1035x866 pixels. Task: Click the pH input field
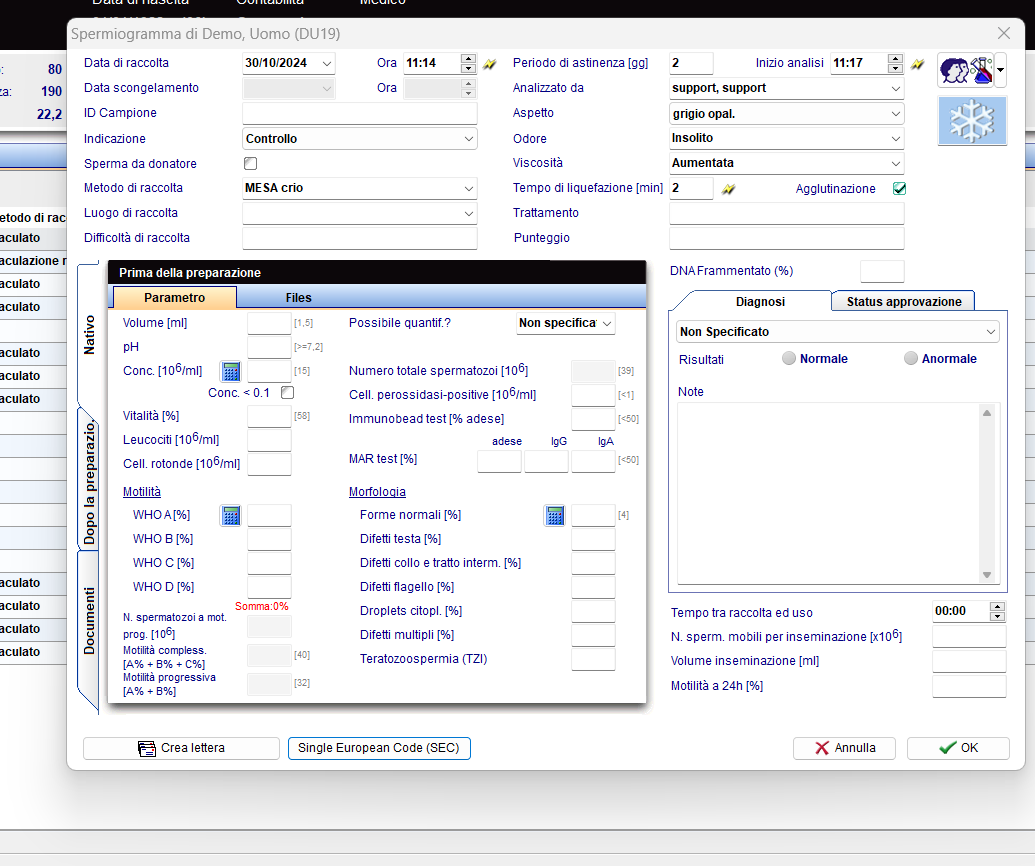(269, 347)
